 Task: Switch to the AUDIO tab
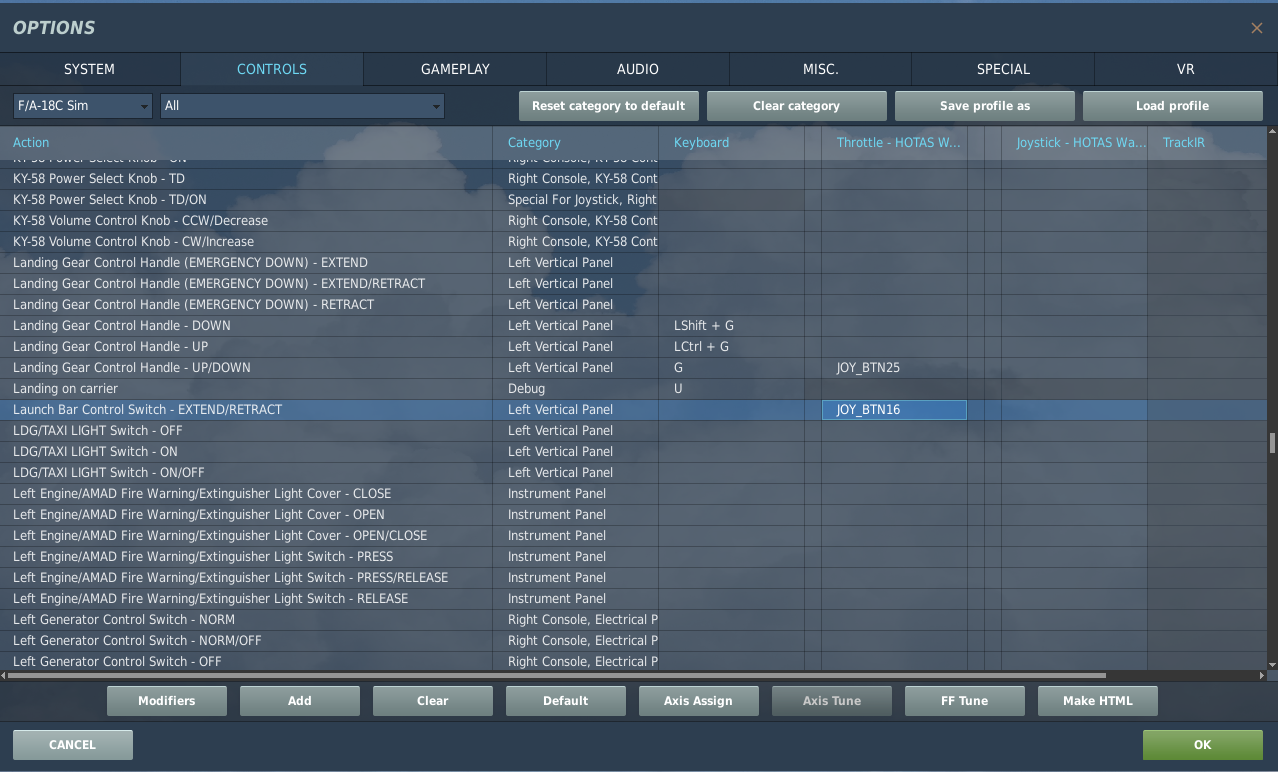tap(638, 69)
